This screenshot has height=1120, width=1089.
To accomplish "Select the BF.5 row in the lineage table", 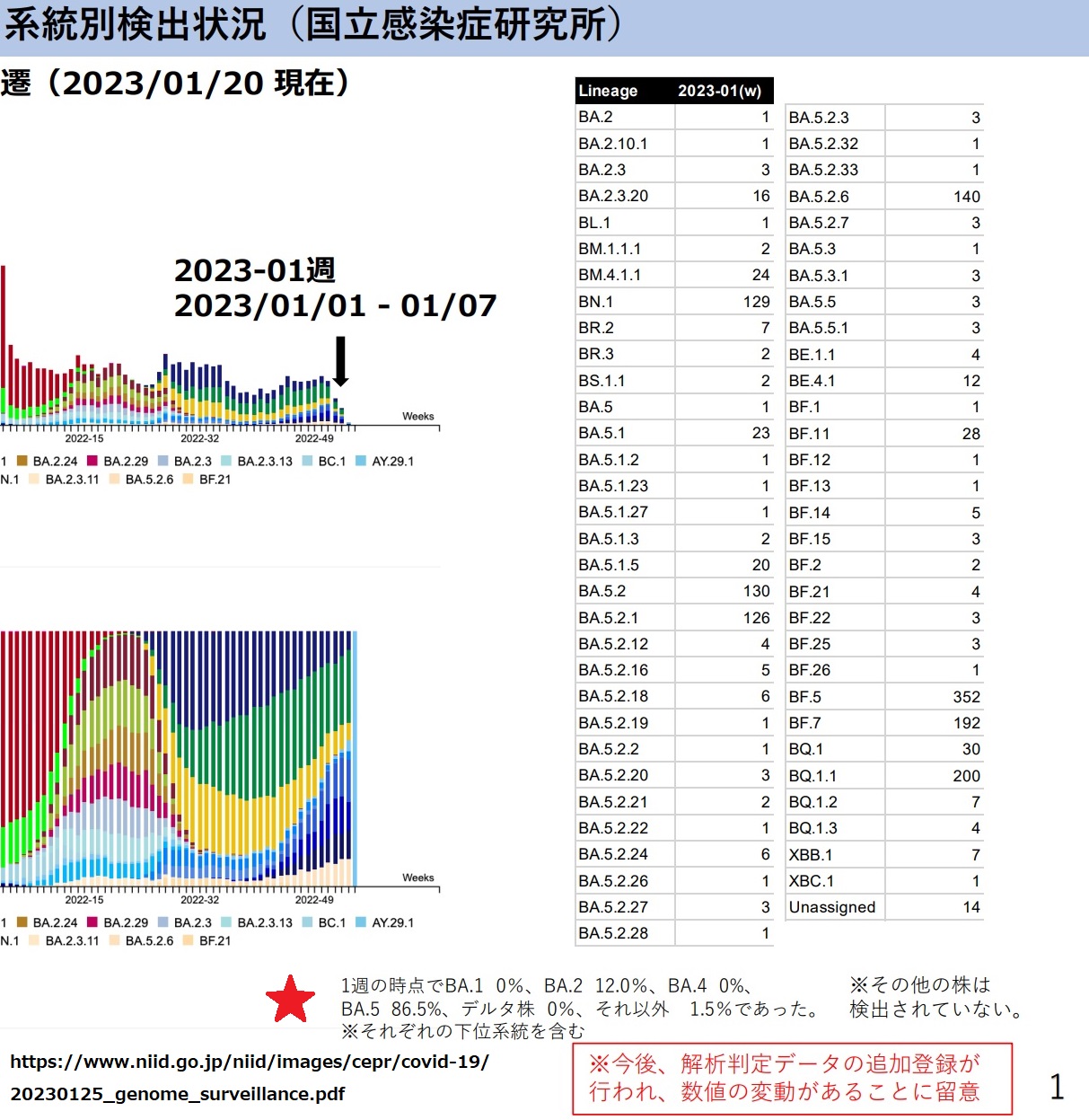I will (883, 697).
